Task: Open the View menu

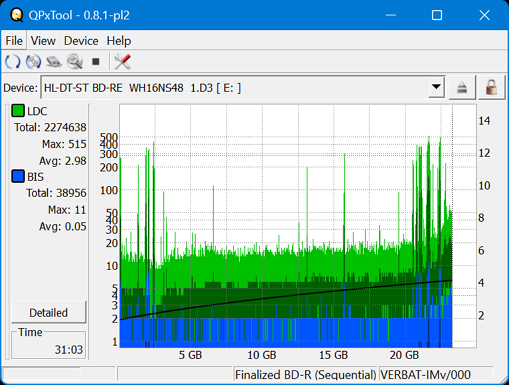Action: click(43, 41)
